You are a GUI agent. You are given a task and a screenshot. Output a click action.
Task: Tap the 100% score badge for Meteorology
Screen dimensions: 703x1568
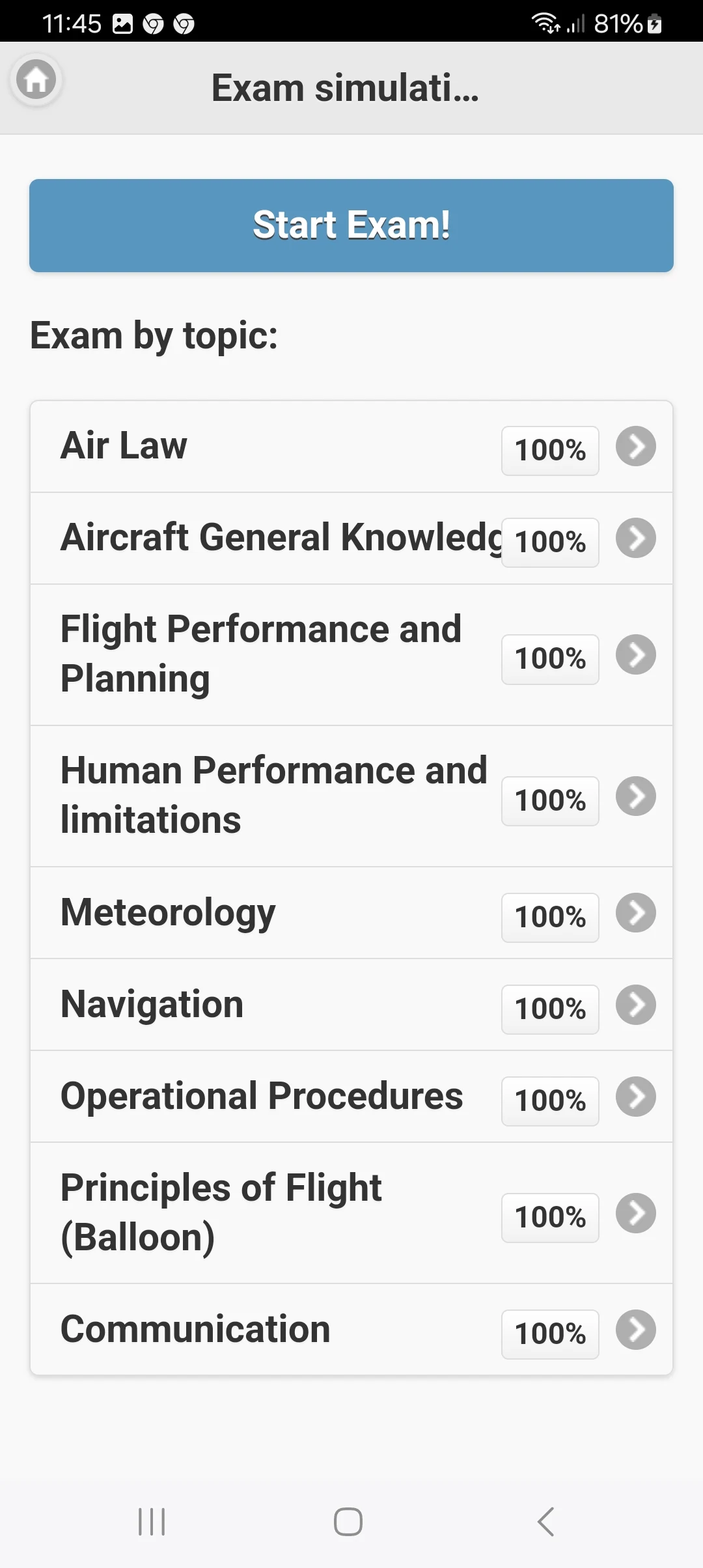550,917
